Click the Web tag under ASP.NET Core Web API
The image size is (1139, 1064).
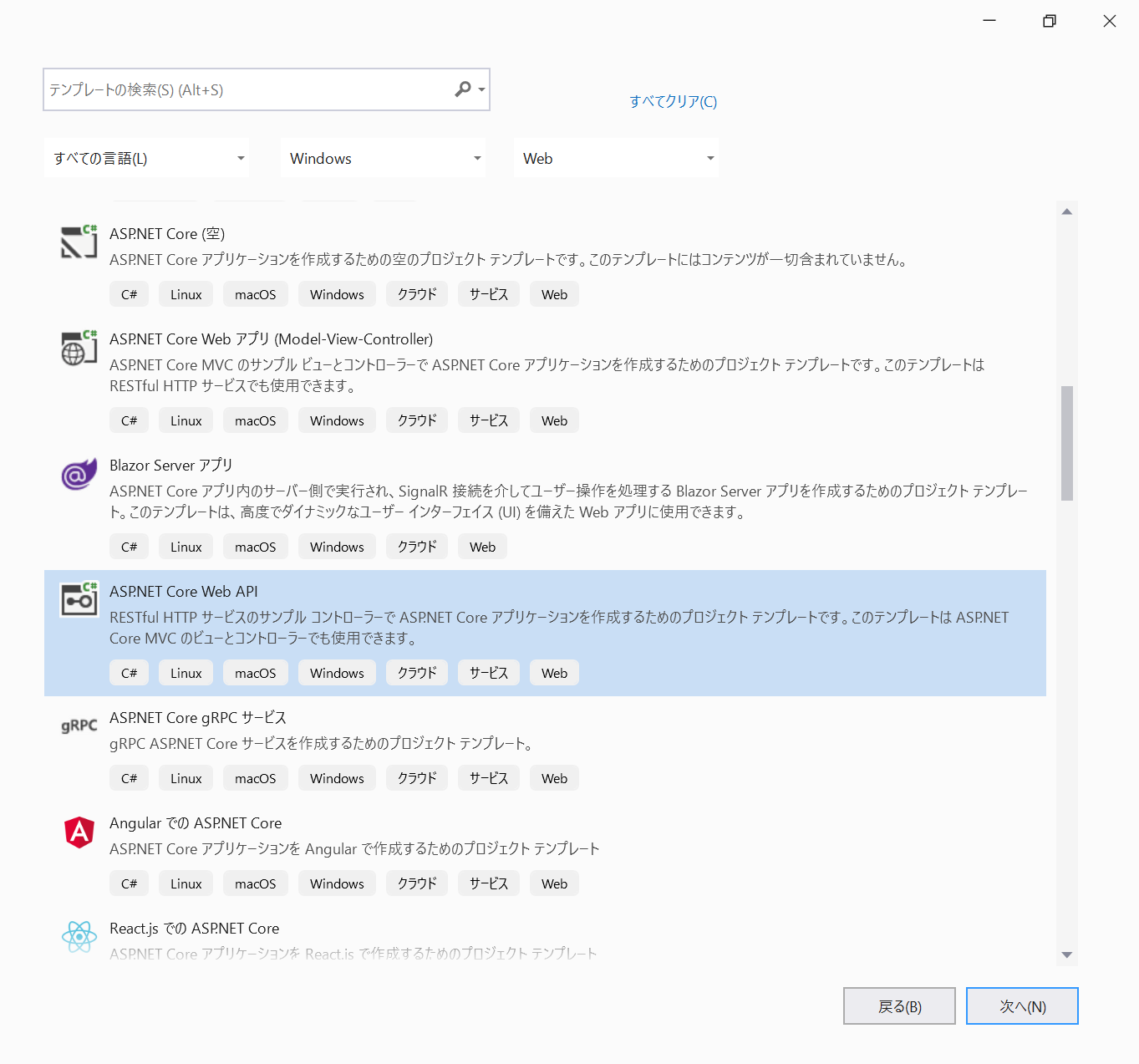click(554, 673)
